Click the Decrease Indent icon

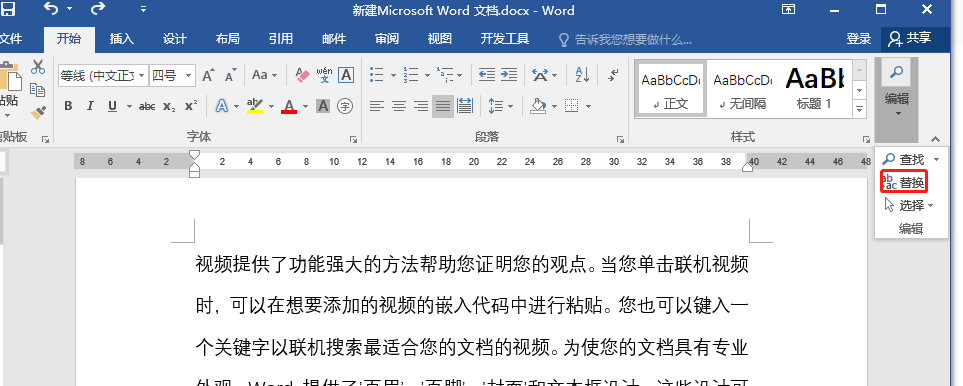(x=486, y=75)
